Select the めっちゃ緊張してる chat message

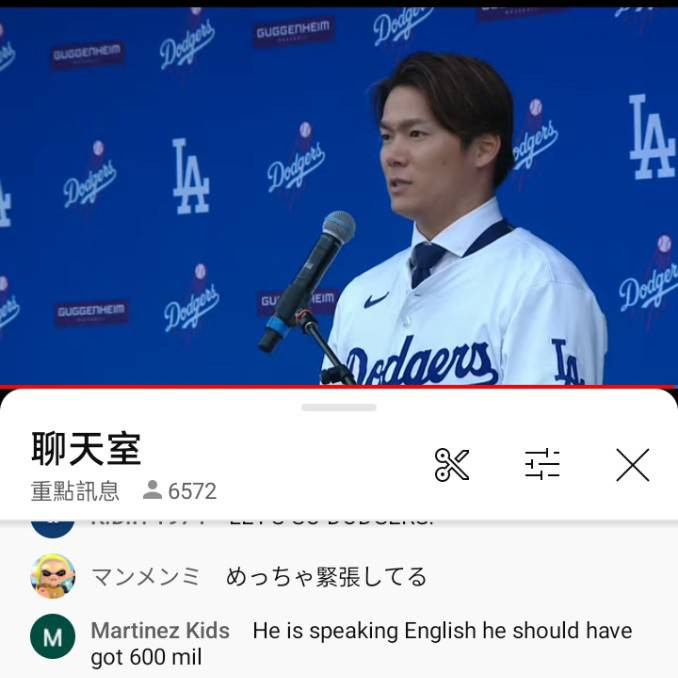pyautogui.click(x=327, y=577)
